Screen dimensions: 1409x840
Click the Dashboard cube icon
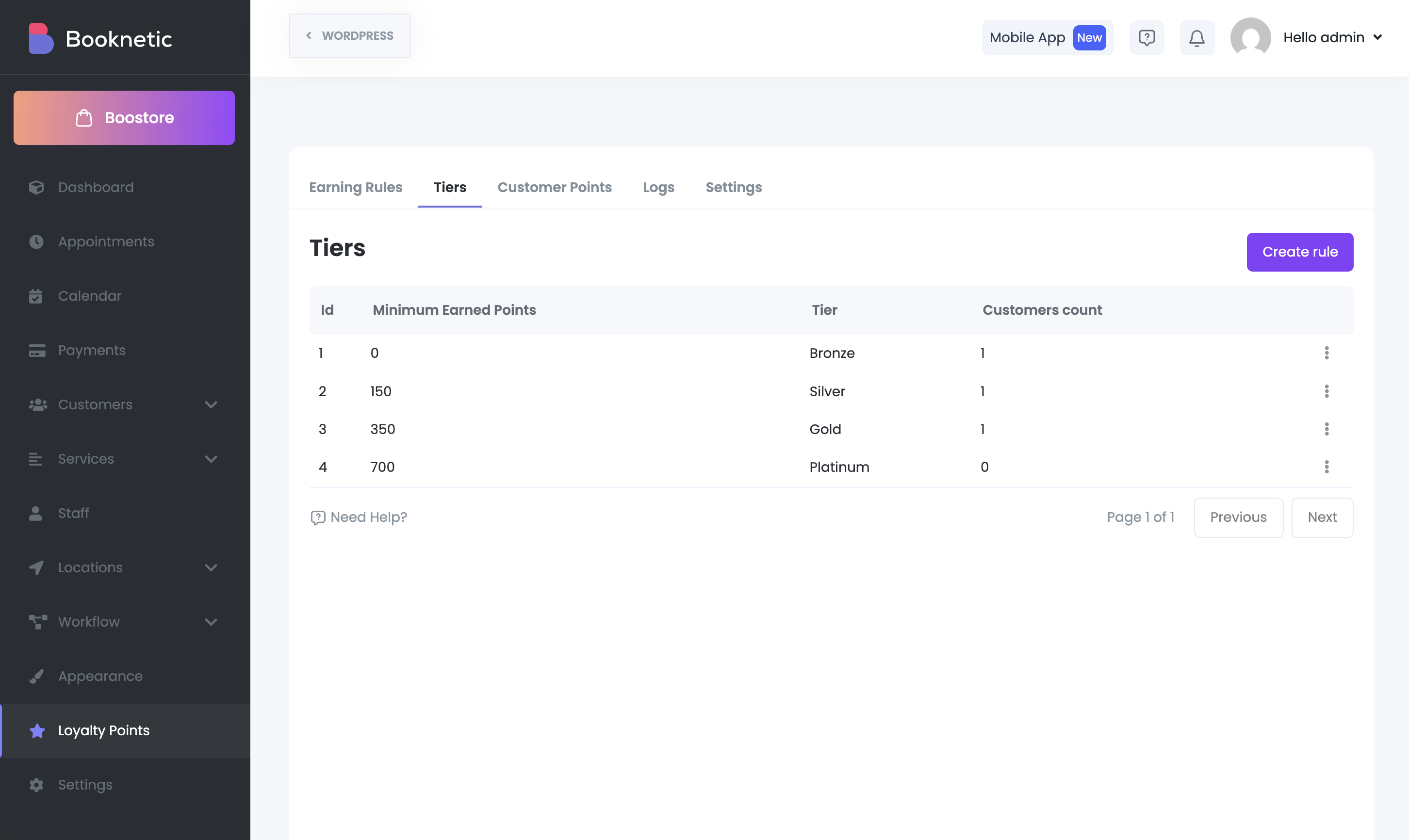(36, 187)
